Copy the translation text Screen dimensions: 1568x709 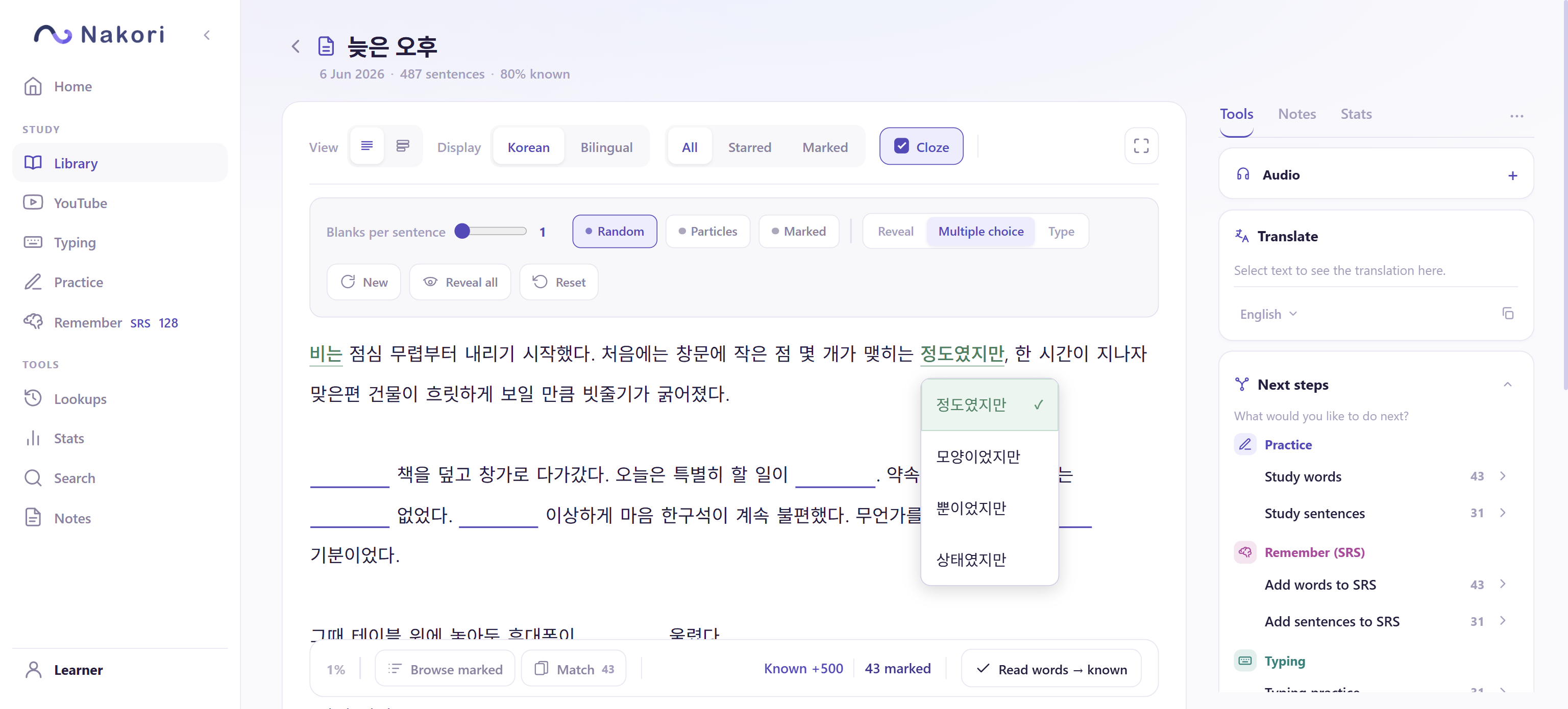click(x=1507, y=314)
